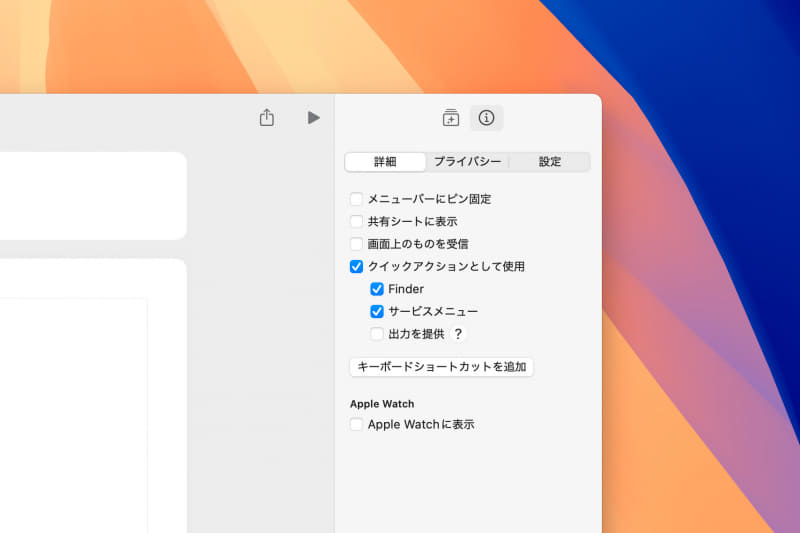Click the share icon in the toolbar

pyautogui.click(x=266, y=118)
